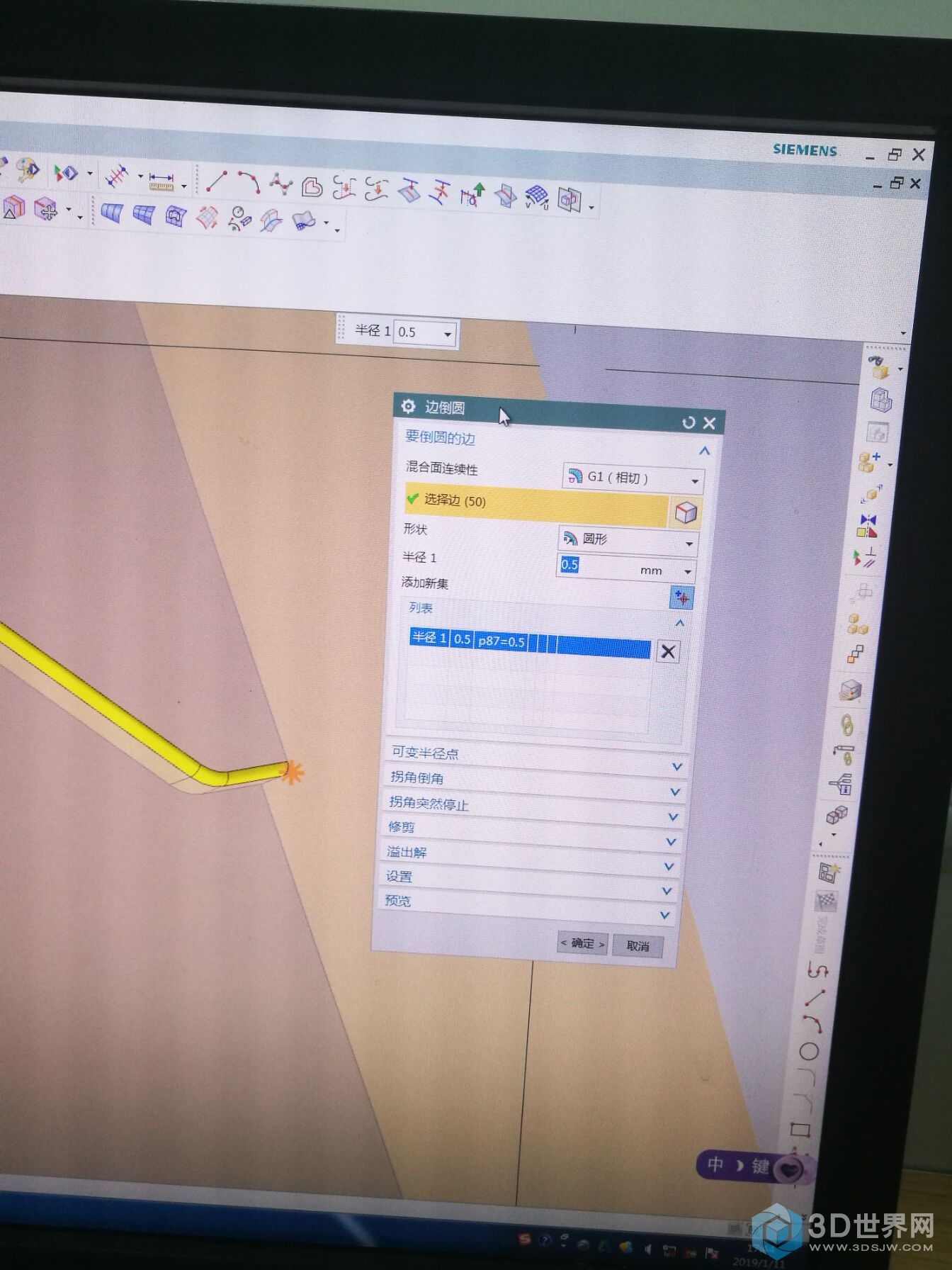The height and width of the screenshot is (1270, 952).
Task: Click the assembly structure cube icon in side toolbar
Action: (x=881, y=400)
